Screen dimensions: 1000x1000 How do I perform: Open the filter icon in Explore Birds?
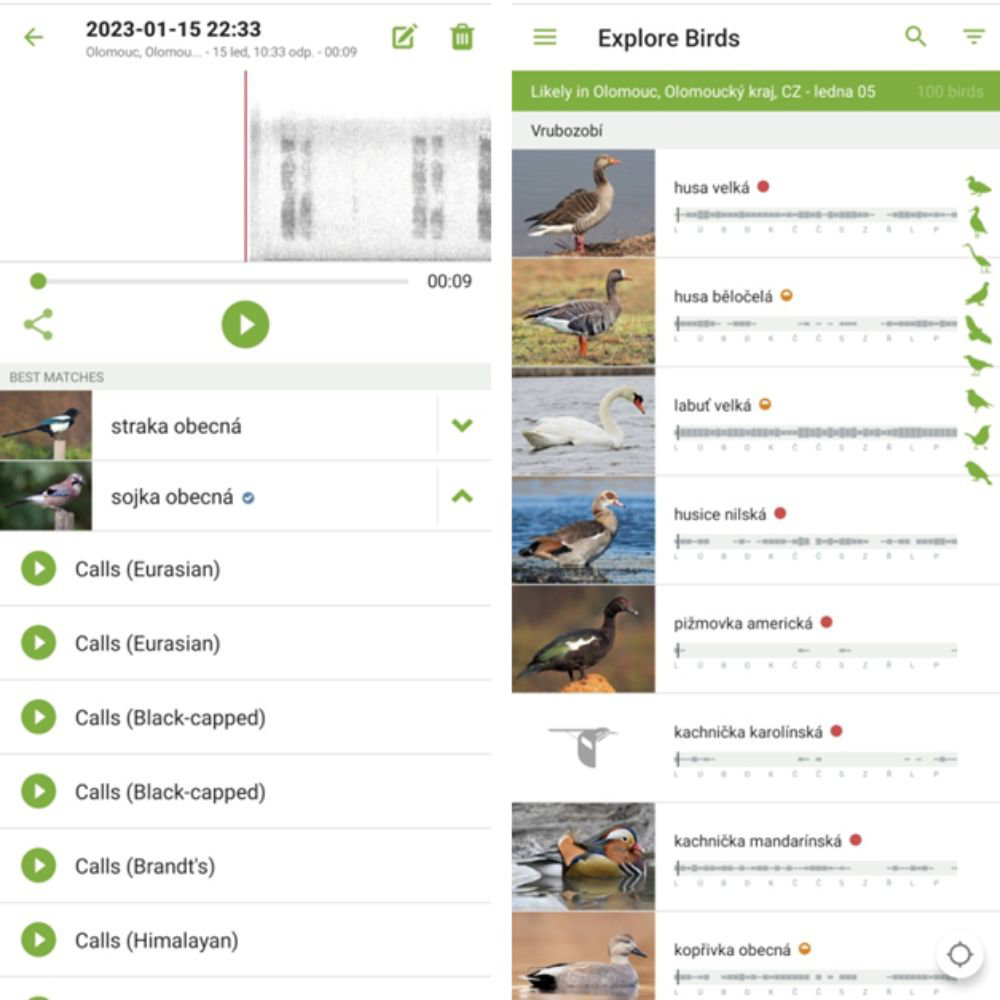tap(973, 37)
